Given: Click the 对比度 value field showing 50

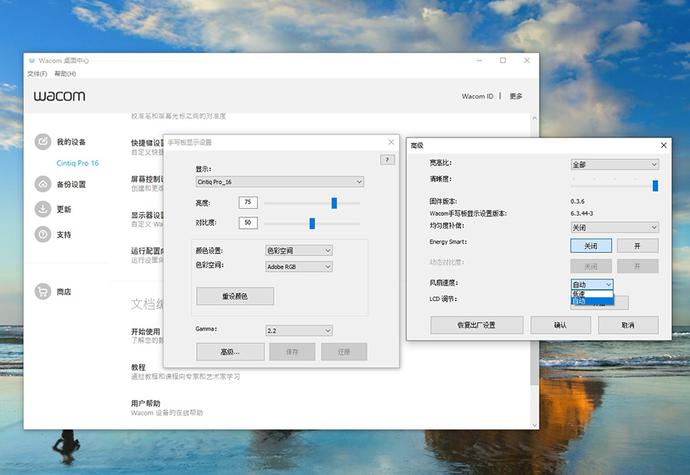Looking at the screenshot, I should [248, 223].
